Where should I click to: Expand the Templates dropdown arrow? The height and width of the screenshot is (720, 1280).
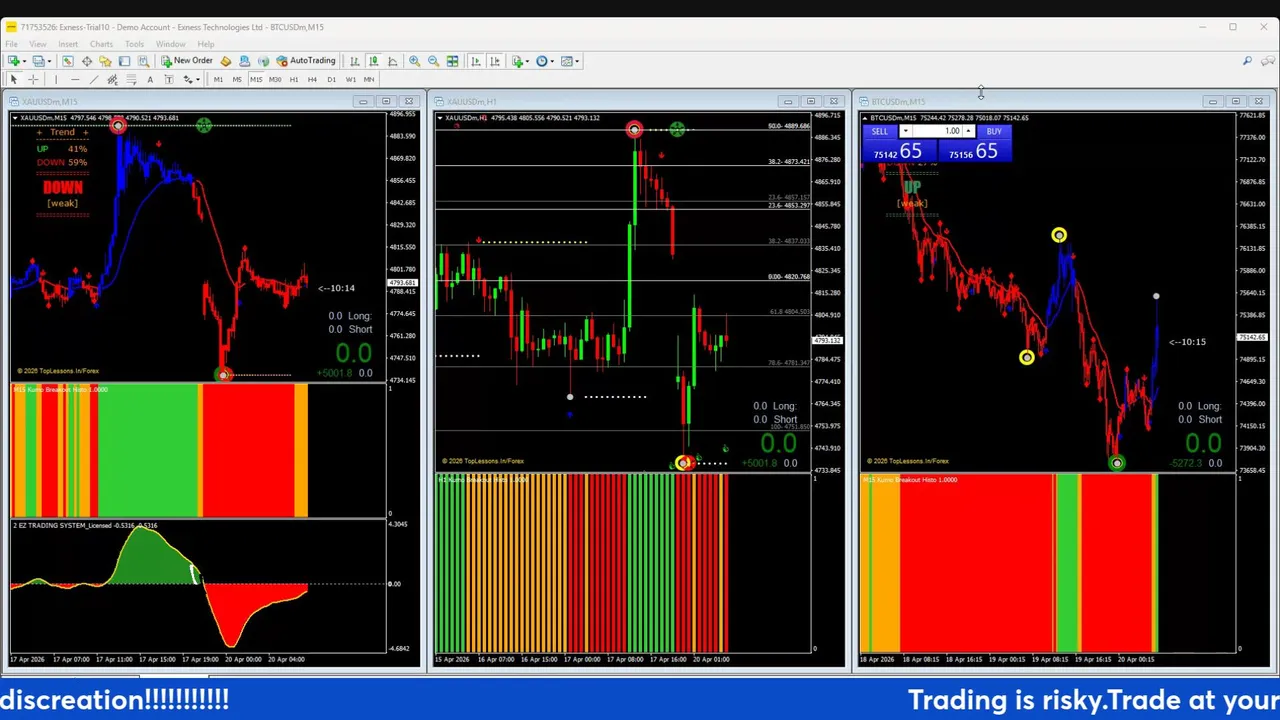(x=577, y=61)
